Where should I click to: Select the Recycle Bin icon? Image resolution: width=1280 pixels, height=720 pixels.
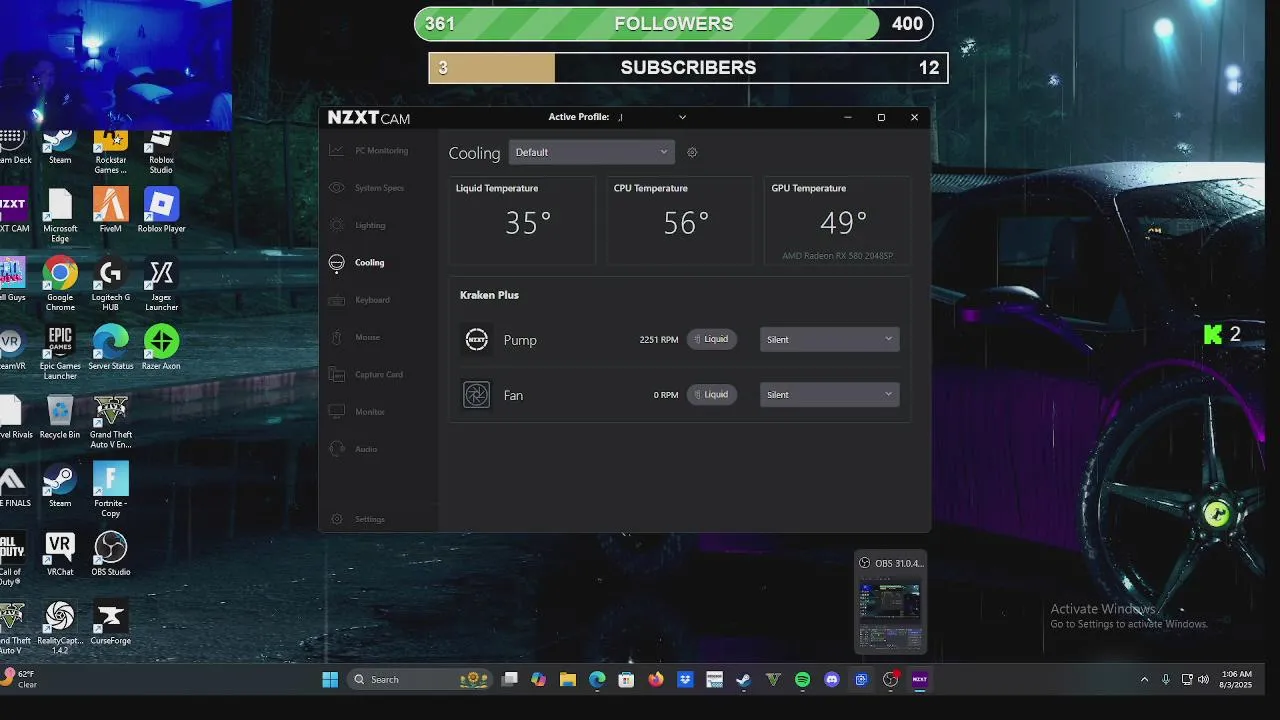tap(60, 417)
